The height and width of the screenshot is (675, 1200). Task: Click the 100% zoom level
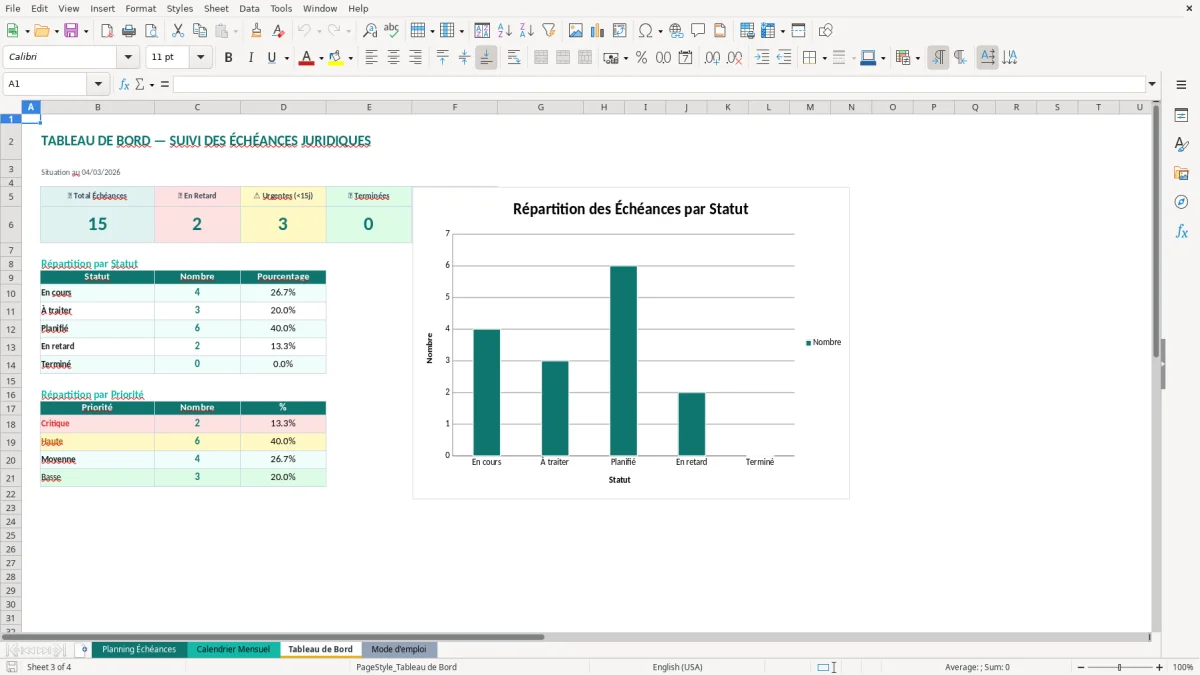(1183, 667)
